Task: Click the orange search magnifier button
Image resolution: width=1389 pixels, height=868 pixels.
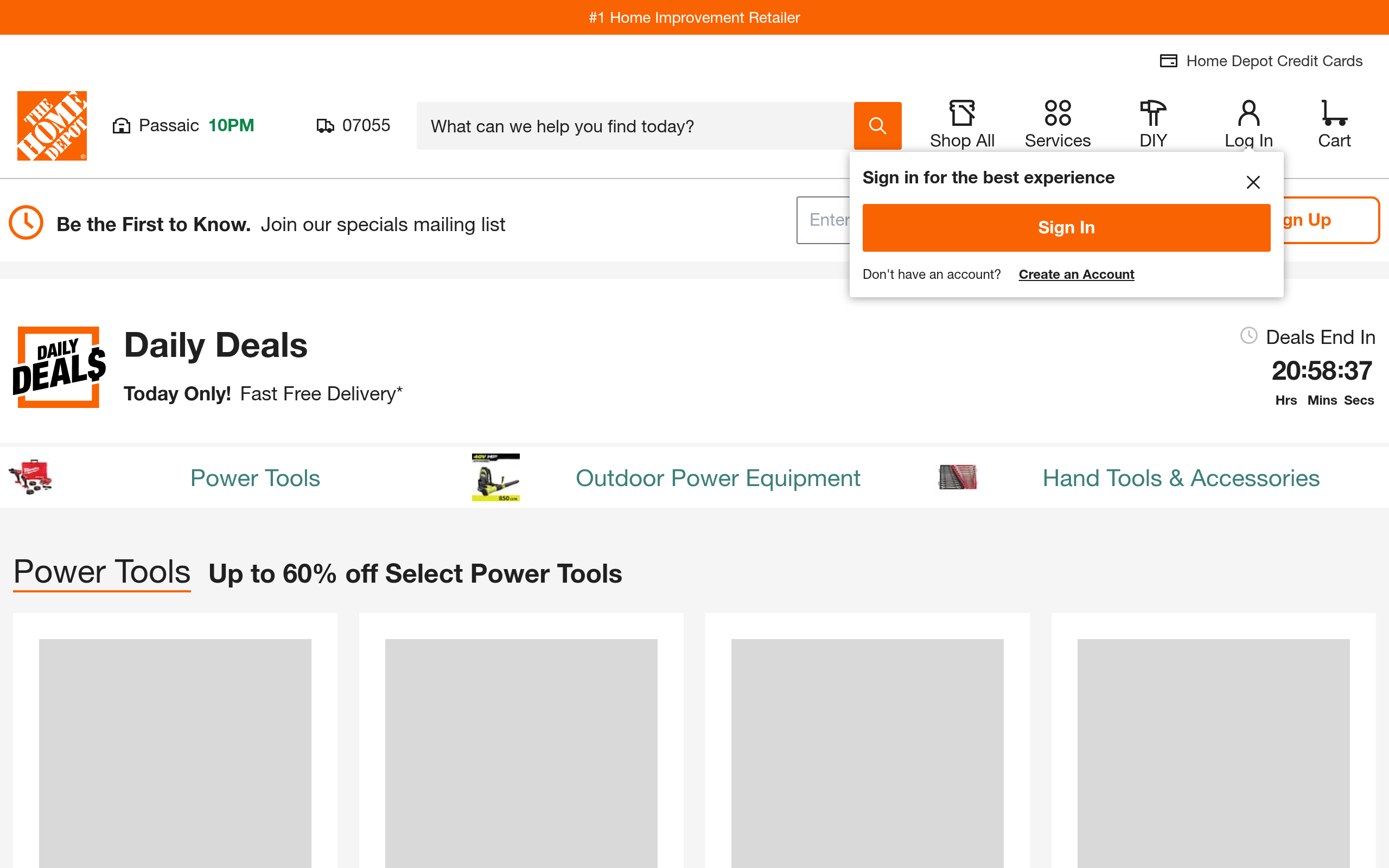Action: tap(877, 126)
